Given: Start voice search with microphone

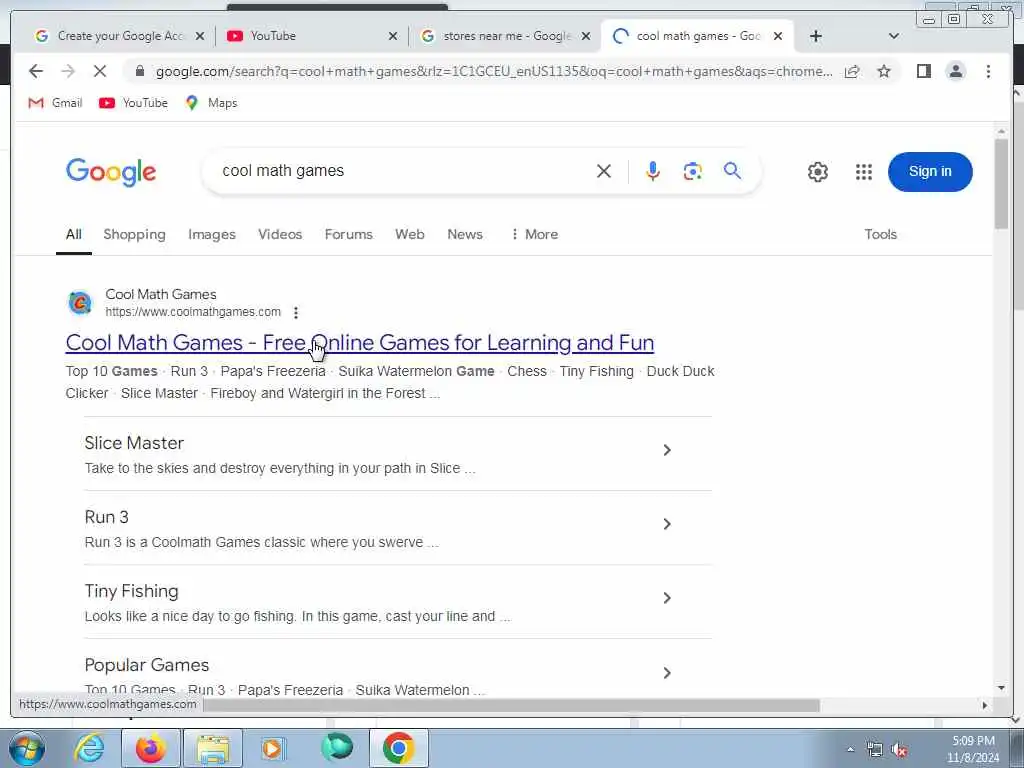Looking at the screenshot, I should tap(652, 171).
